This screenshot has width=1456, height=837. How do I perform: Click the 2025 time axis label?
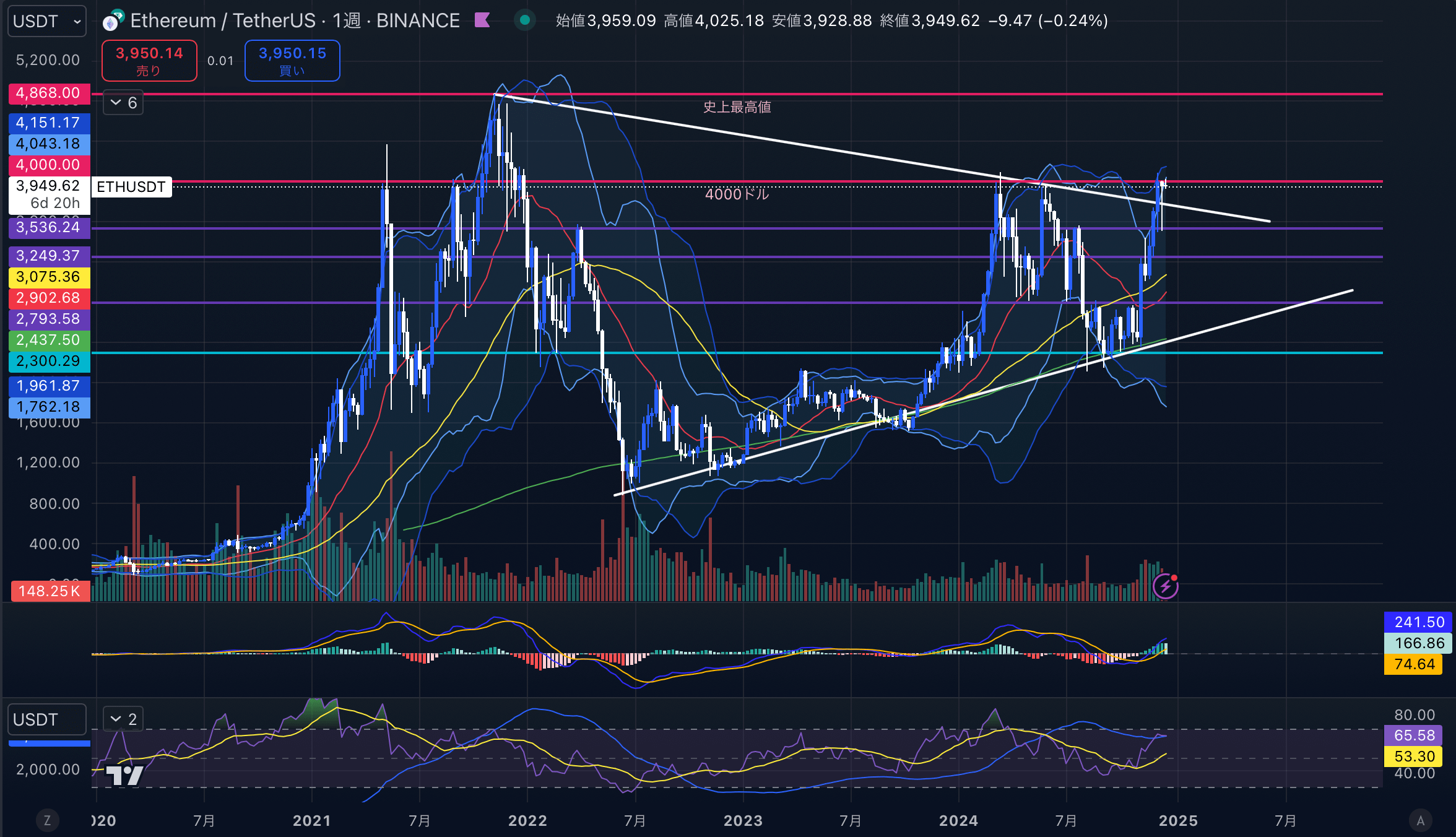click(x=1178, y=821)
